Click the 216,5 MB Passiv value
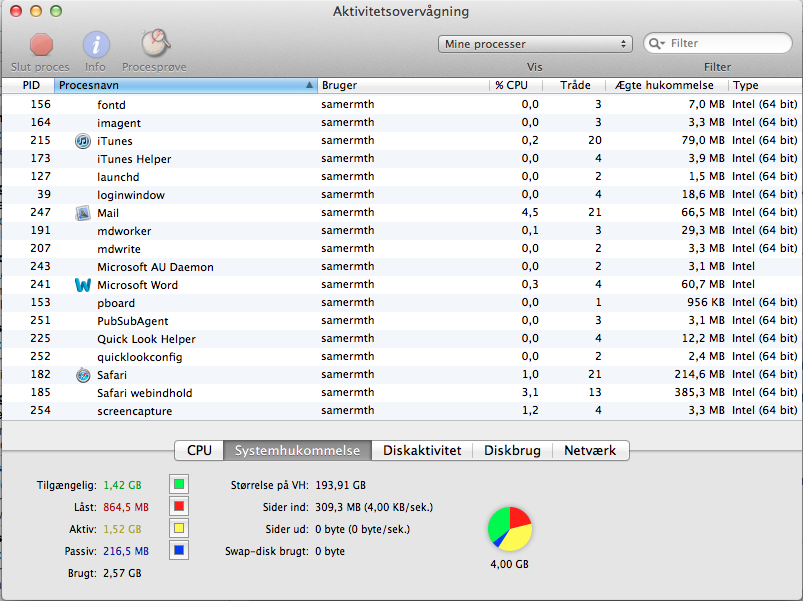803x601 pixels. pyautogui.click(x=126, y=551)
